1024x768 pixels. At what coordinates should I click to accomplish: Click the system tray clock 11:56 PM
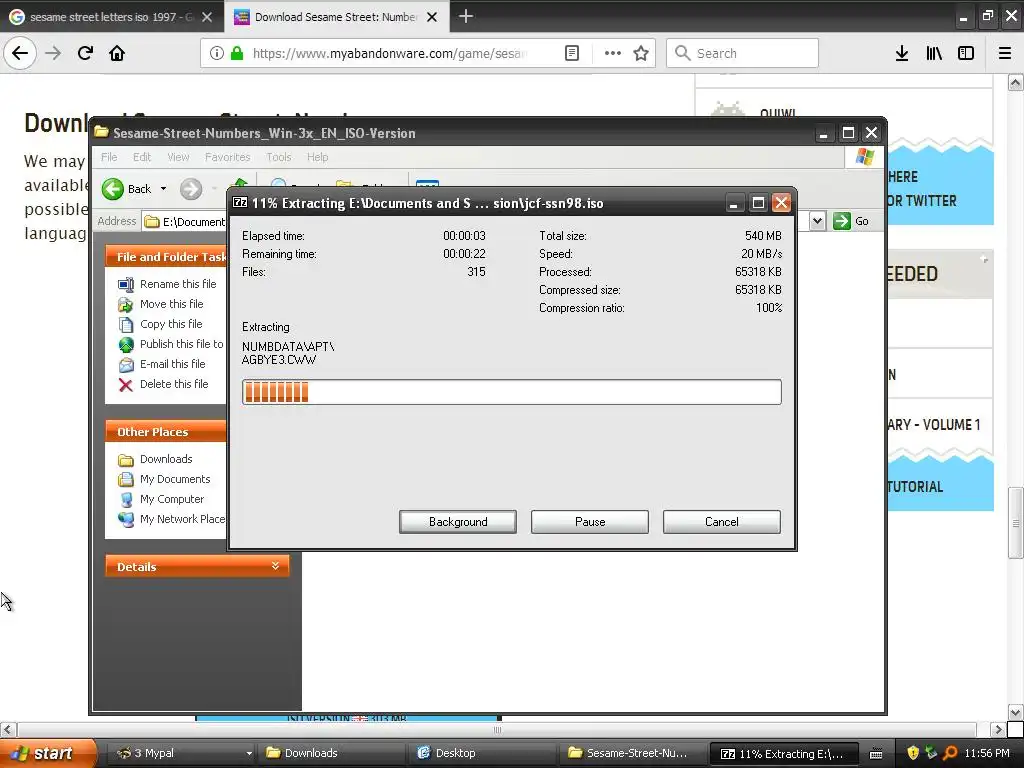click(987, 753)
